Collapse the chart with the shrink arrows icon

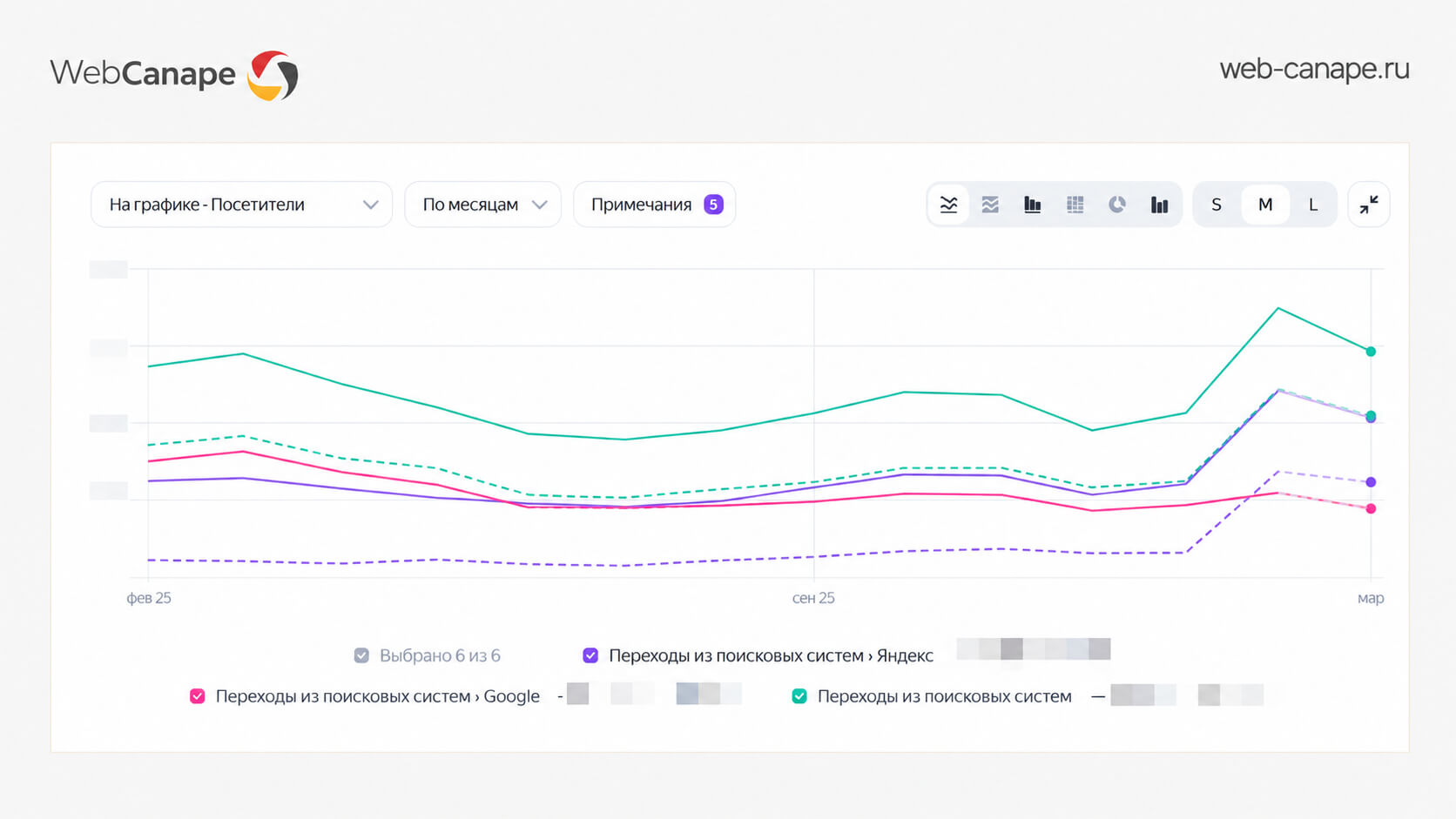tap(1369, 205)
